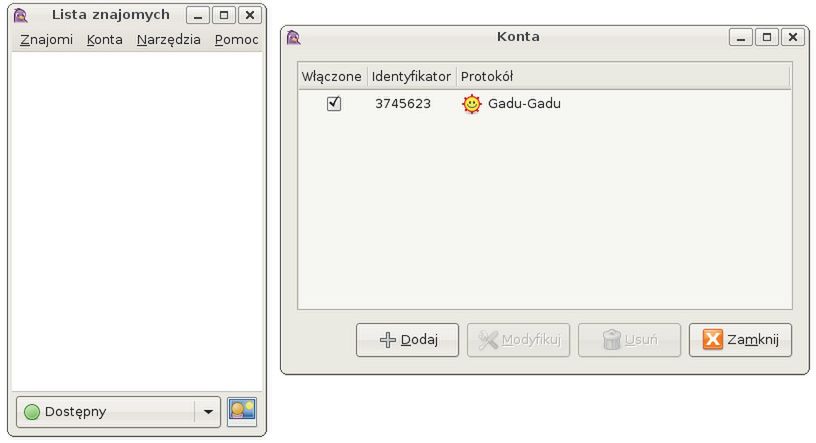The width and height of the screenshot is (816, 443).
Task: Minimize the Konta window
Action: (x=741, y=37)
